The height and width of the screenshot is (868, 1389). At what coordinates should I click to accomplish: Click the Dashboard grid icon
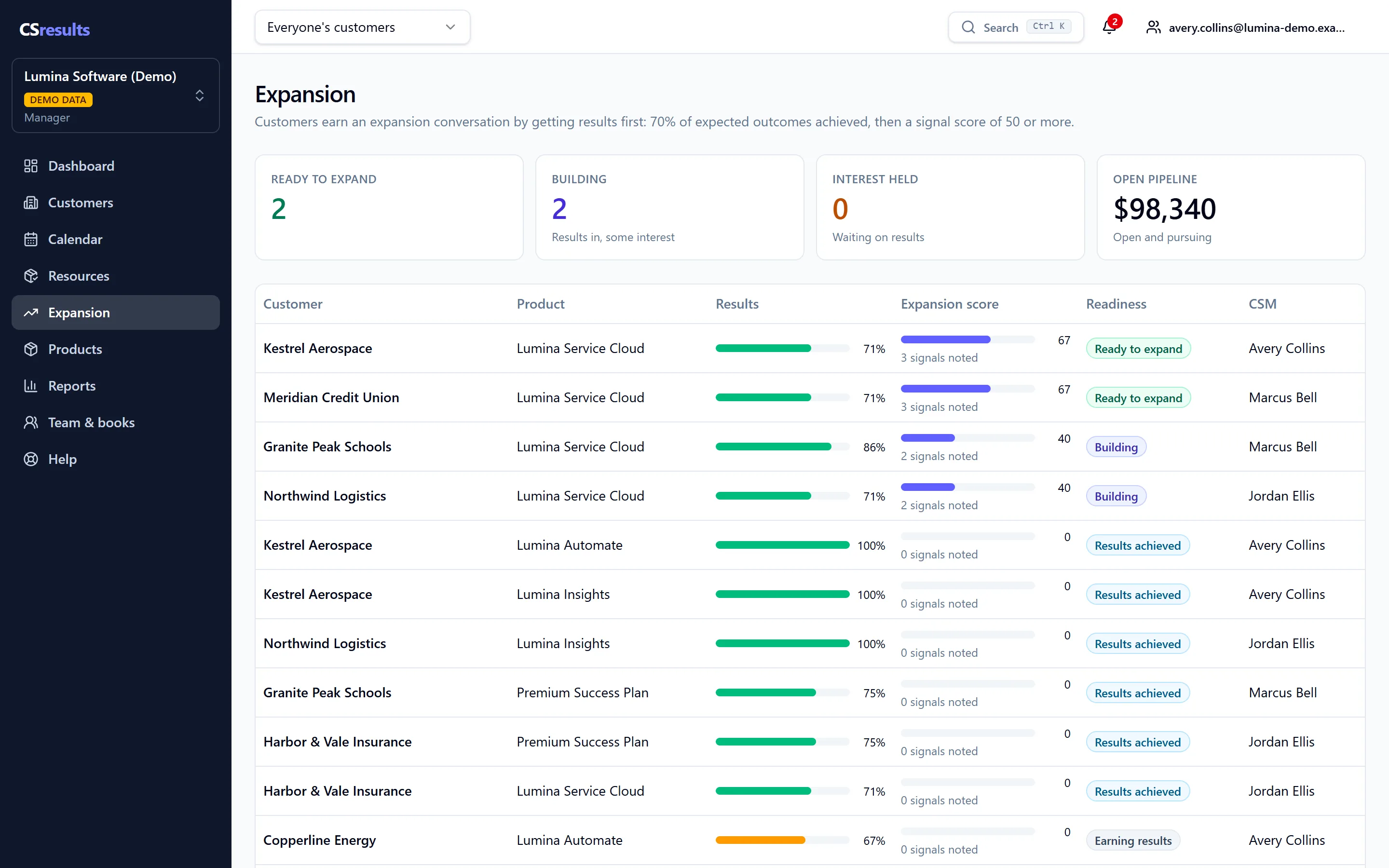[x=30, y=166]
